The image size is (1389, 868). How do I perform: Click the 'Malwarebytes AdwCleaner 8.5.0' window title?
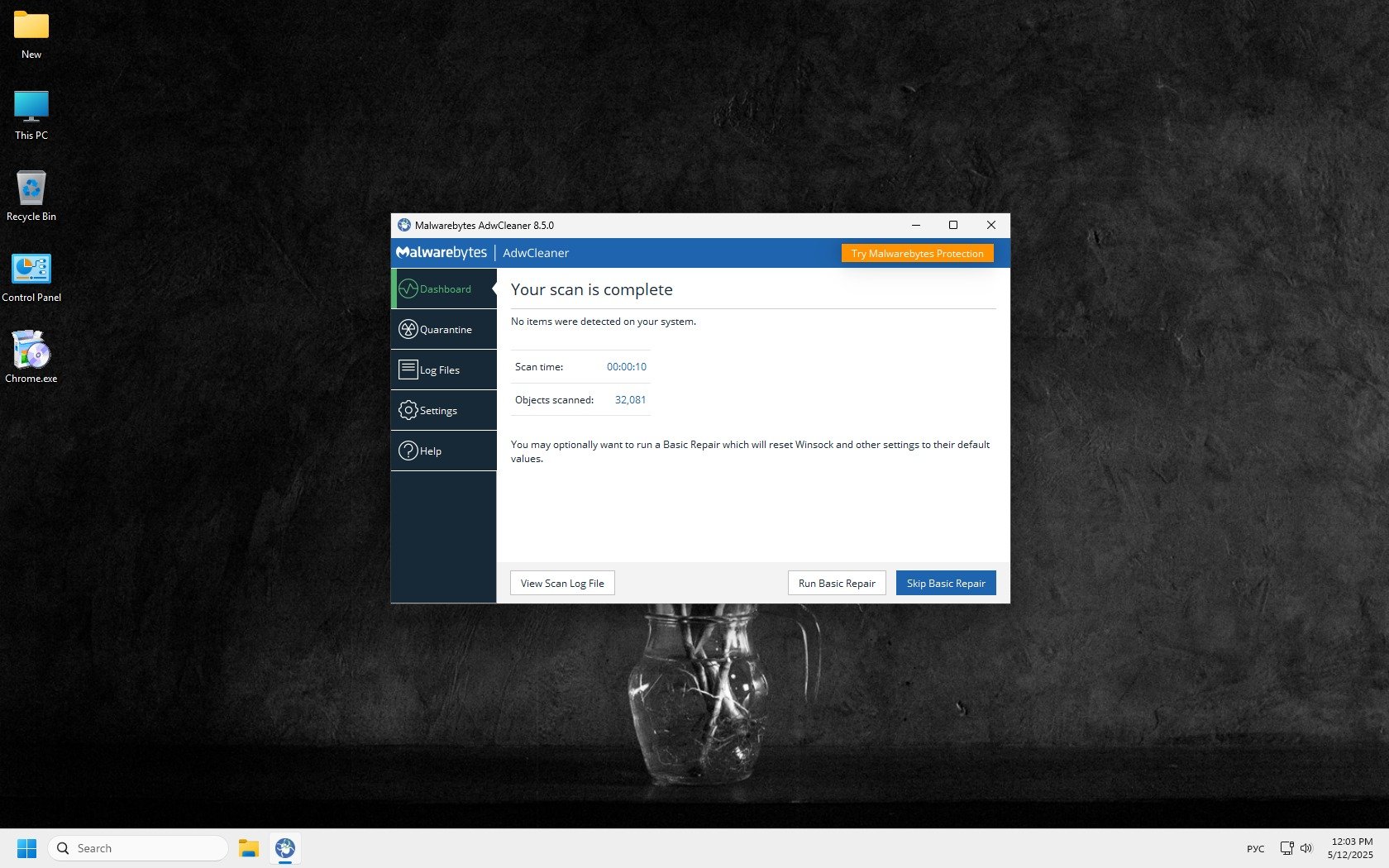pos(484,225)
